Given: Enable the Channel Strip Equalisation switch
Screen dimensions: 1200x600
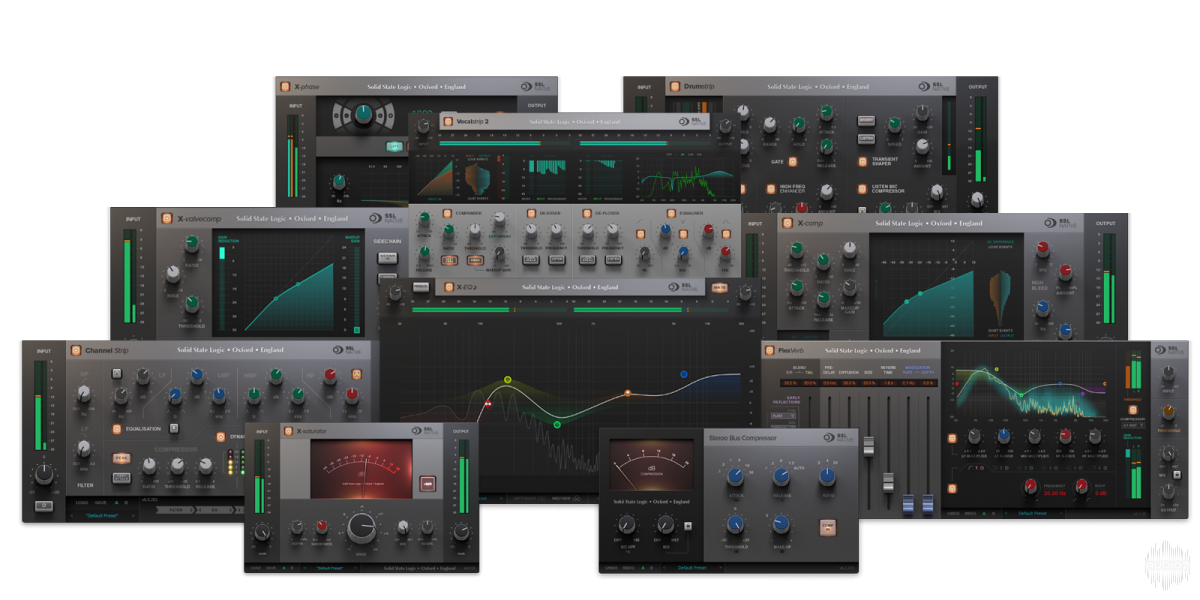Looking at the screenshot, I should 116,429.
